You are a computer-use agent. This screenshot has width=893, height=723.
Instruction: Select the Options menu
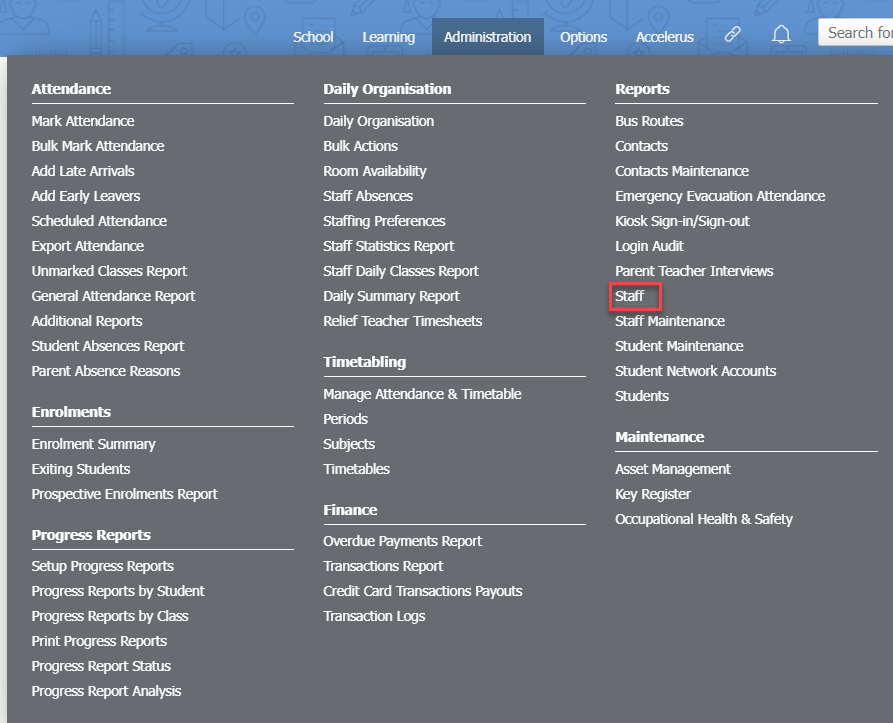583,36
